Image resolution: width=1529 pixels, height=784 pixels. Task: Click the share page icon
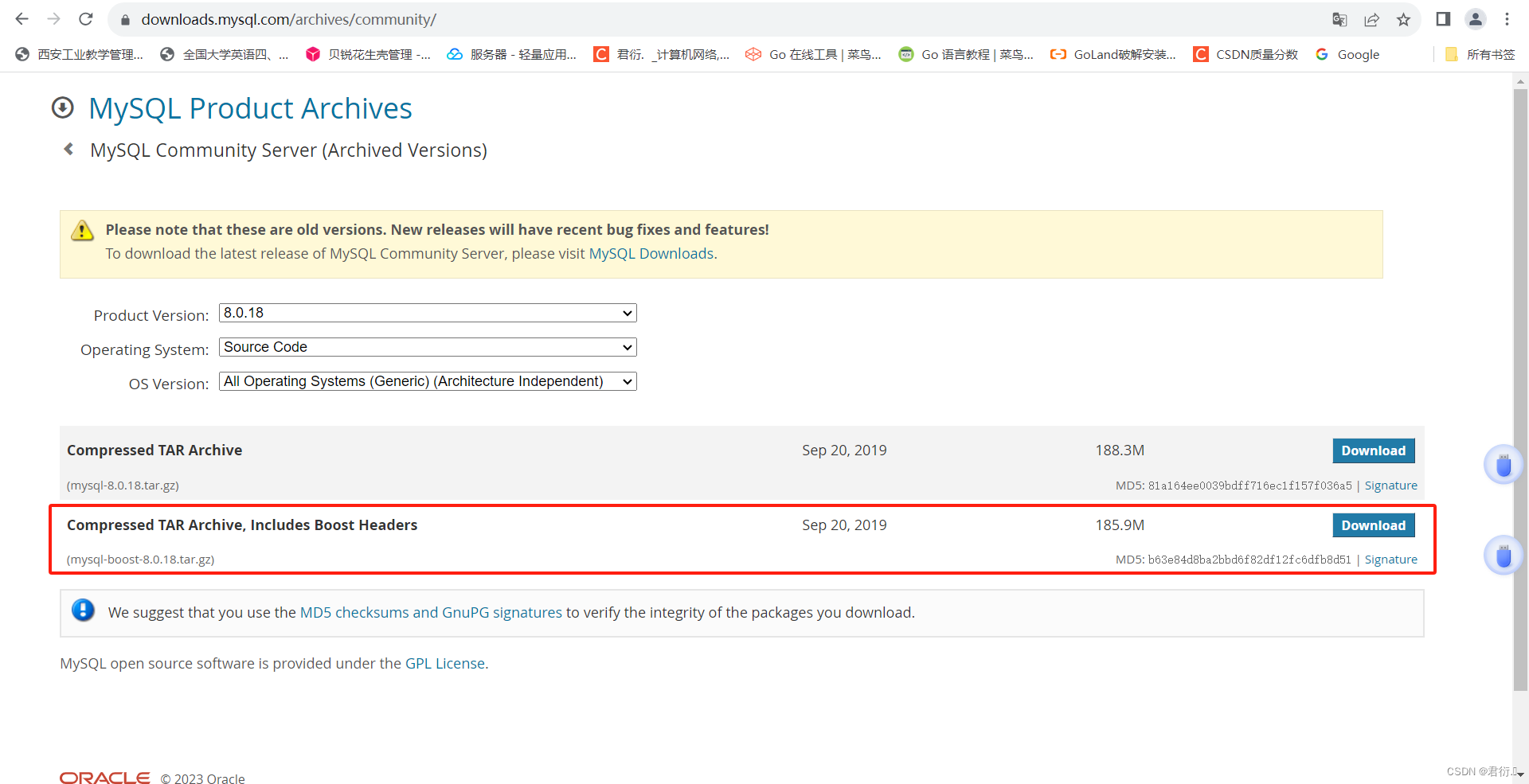pyautogui.click(x=1371, y=20)
